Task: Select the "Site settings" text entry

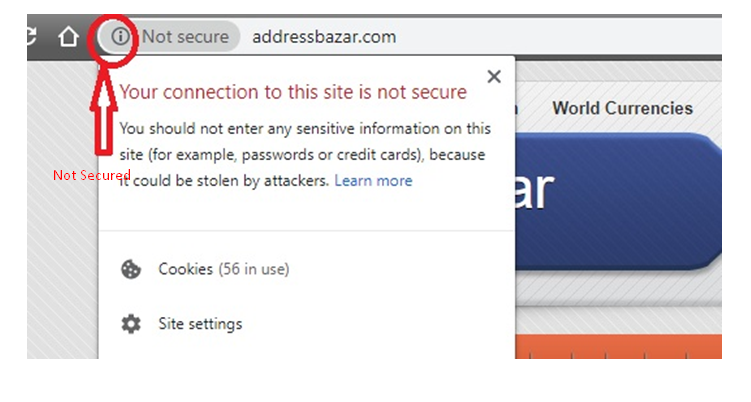Action: point(200,324)
